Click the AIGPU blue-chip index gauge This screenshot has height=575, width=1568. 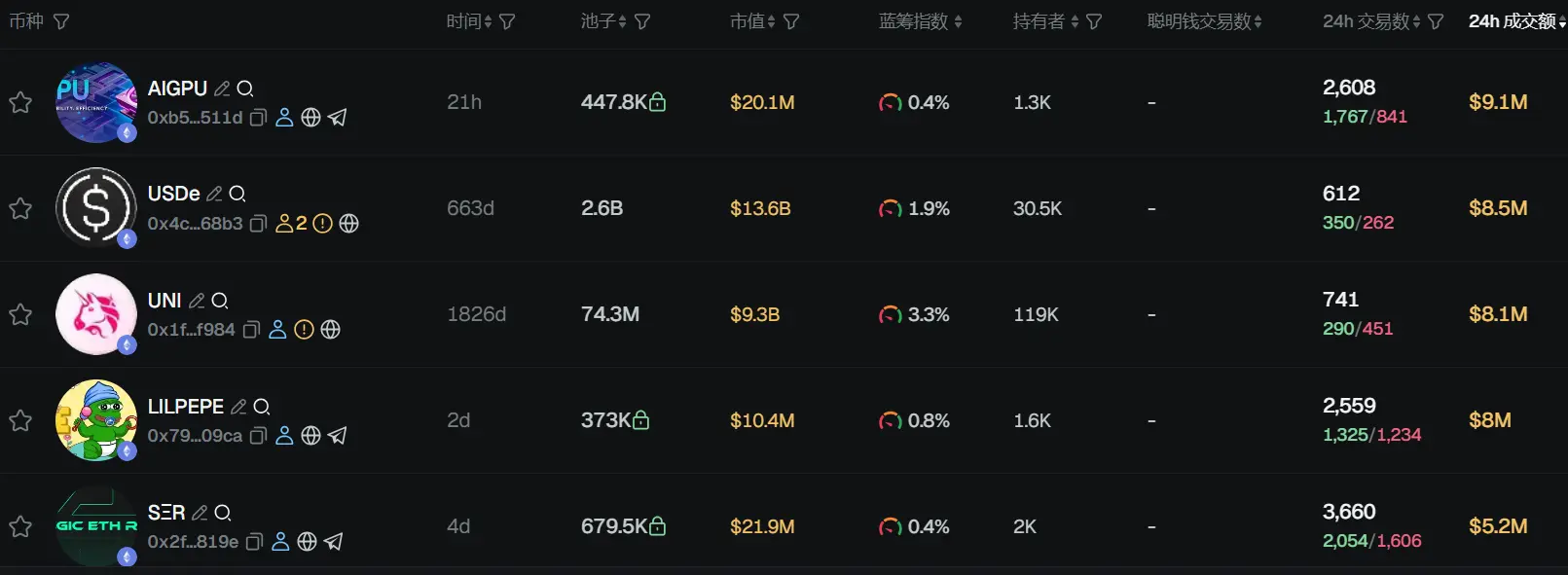coord(890,102)
